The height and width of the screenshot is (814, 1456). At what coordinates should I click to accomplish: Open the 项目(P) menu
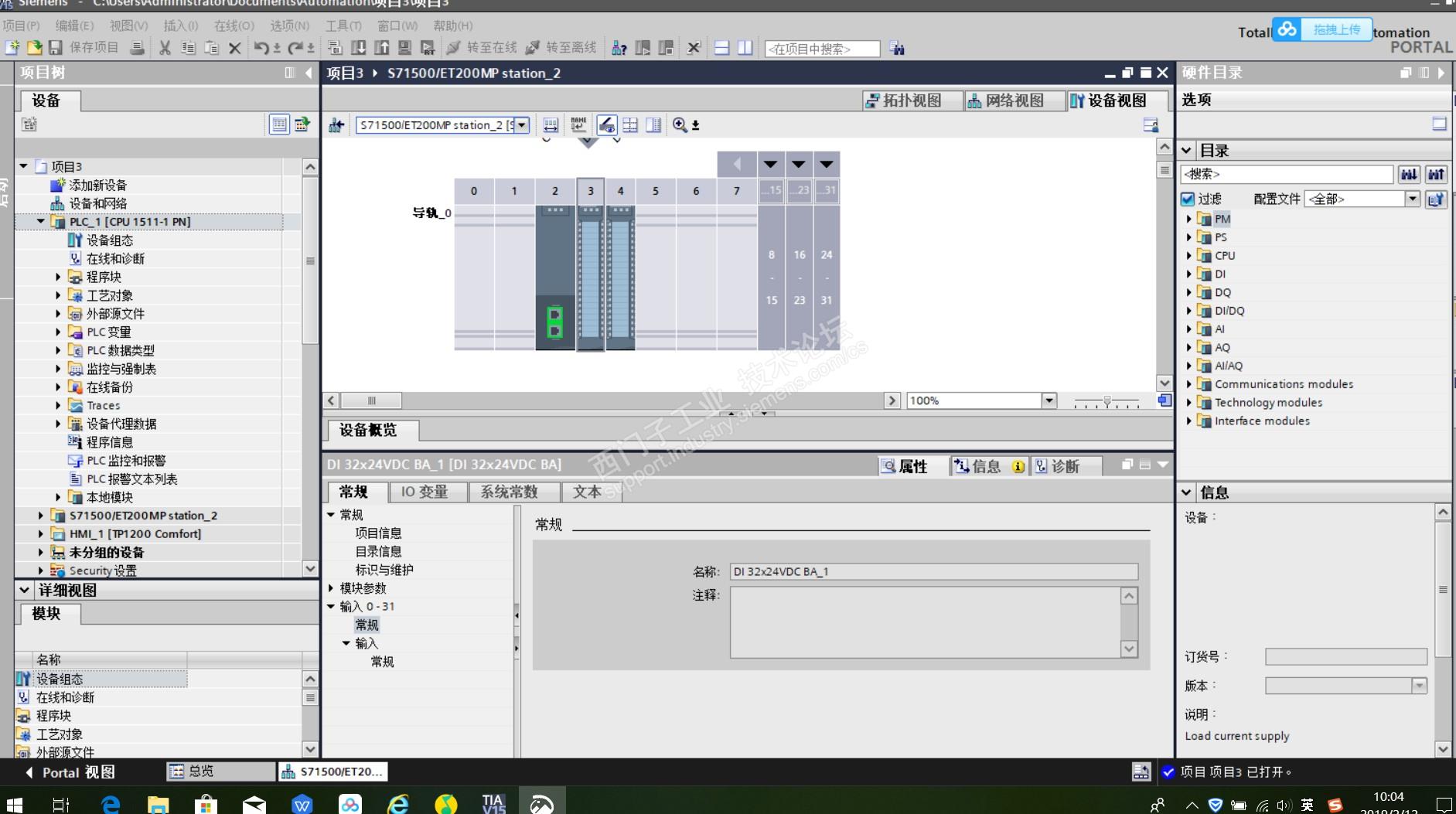click(21, 26)
